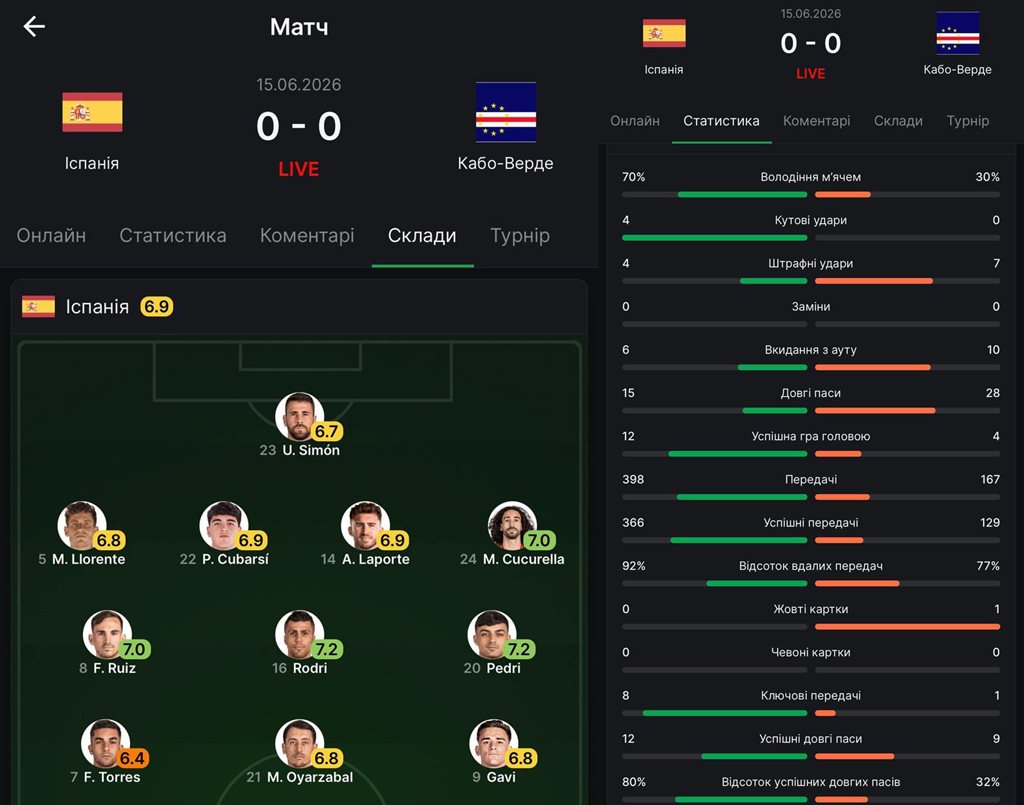Open F. Torres player avatar
Image resolution: width=1024 pixels, height=805 pixels.
pyautogui.click(x=105, y=744)
